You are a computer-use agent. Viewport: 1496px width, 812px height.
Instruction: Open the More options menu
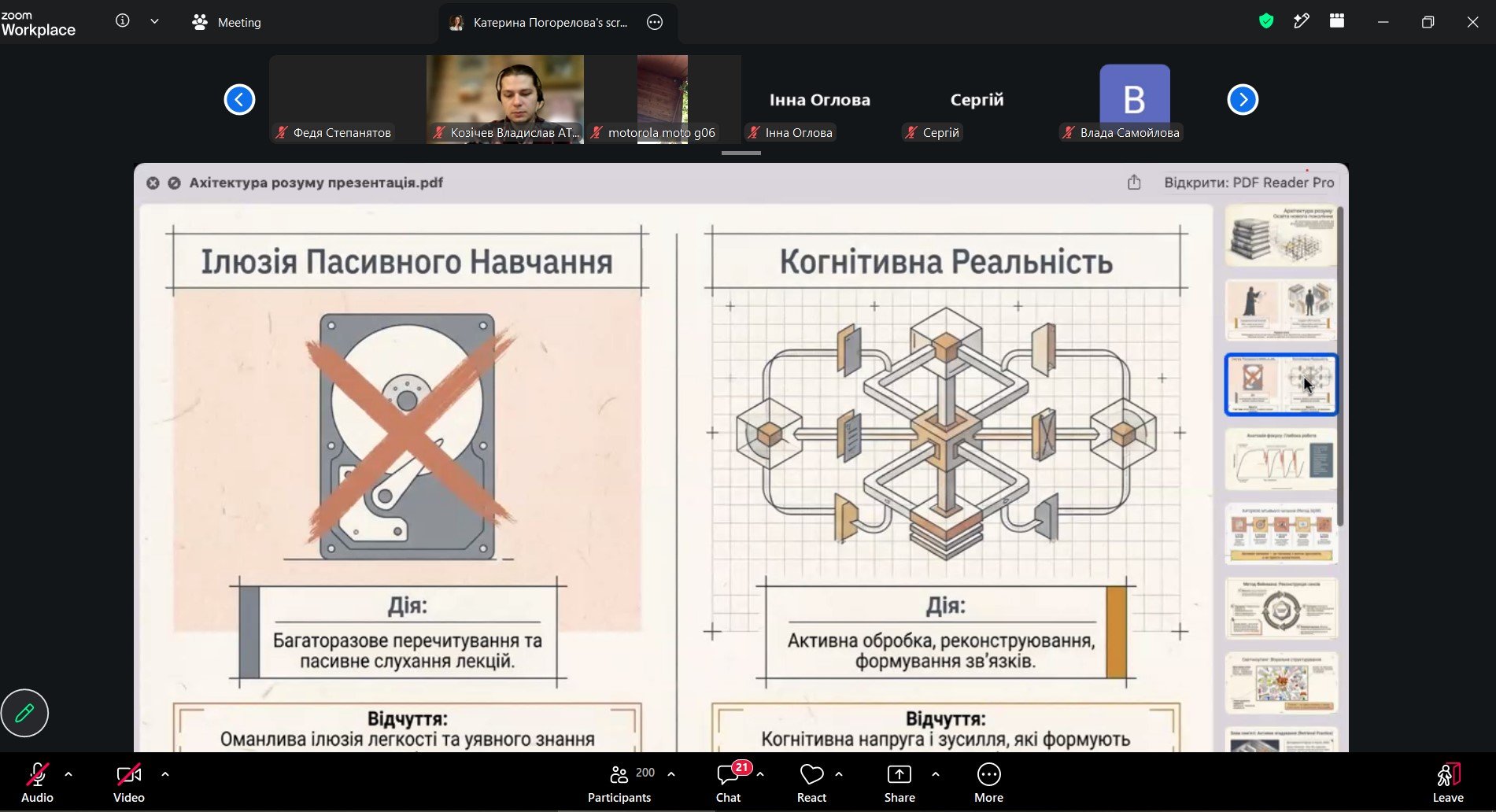(x=988, y=782)
